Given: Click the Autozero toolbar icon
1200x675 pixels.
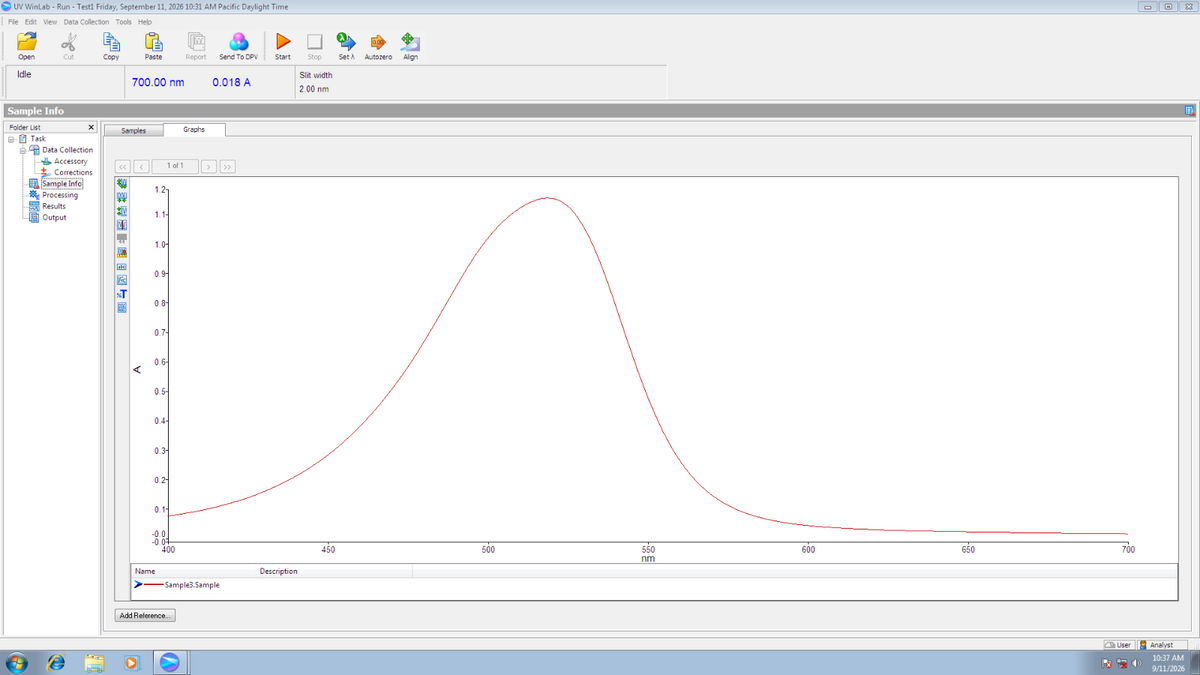Looking at the screenshot, I should (378, 41).
